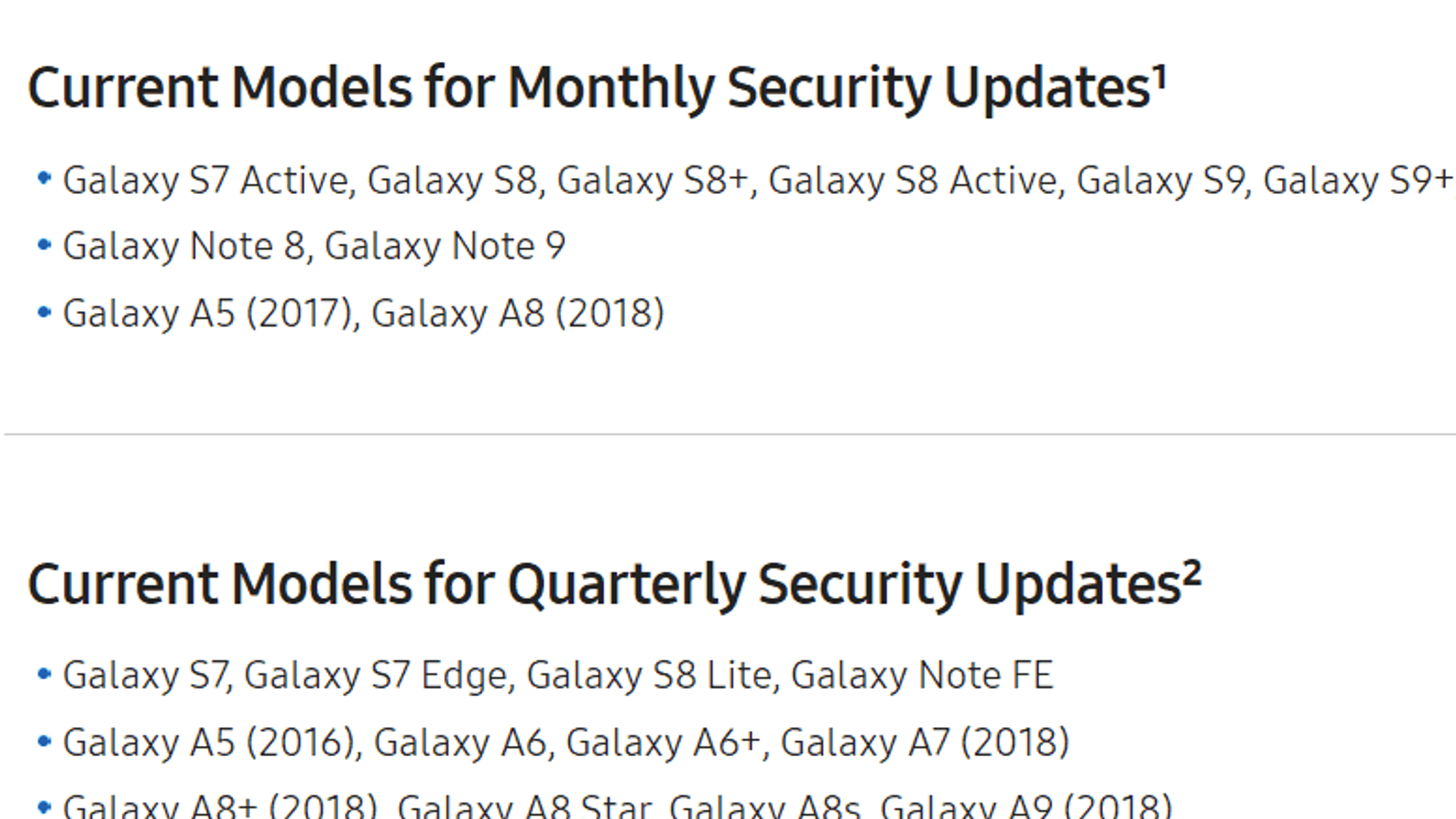The image size is (1456, 819).
Task: Click the 'Galaxy A7 (2018)' text
Action: pyautogui.click(x=924, y=743)
